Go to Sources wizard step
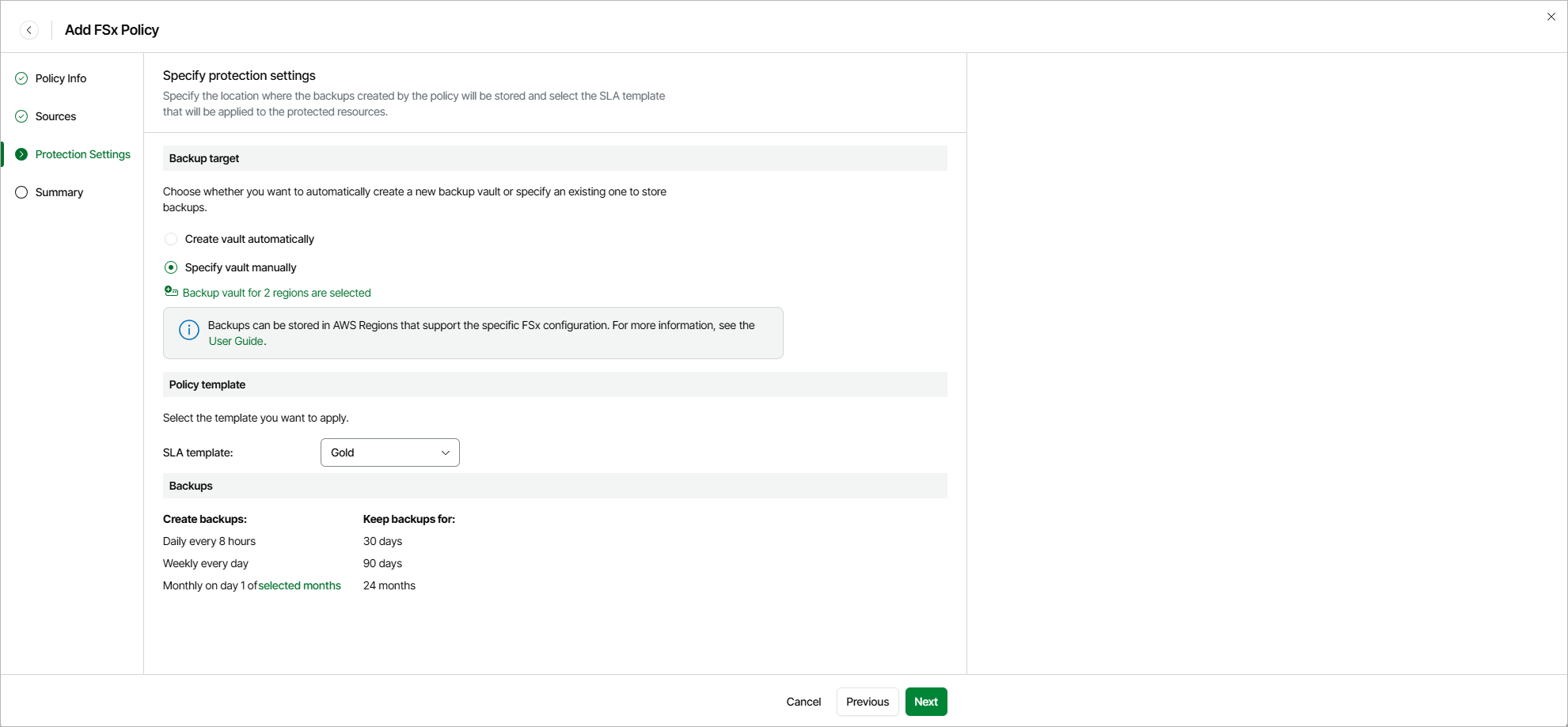 click(56, 116)
